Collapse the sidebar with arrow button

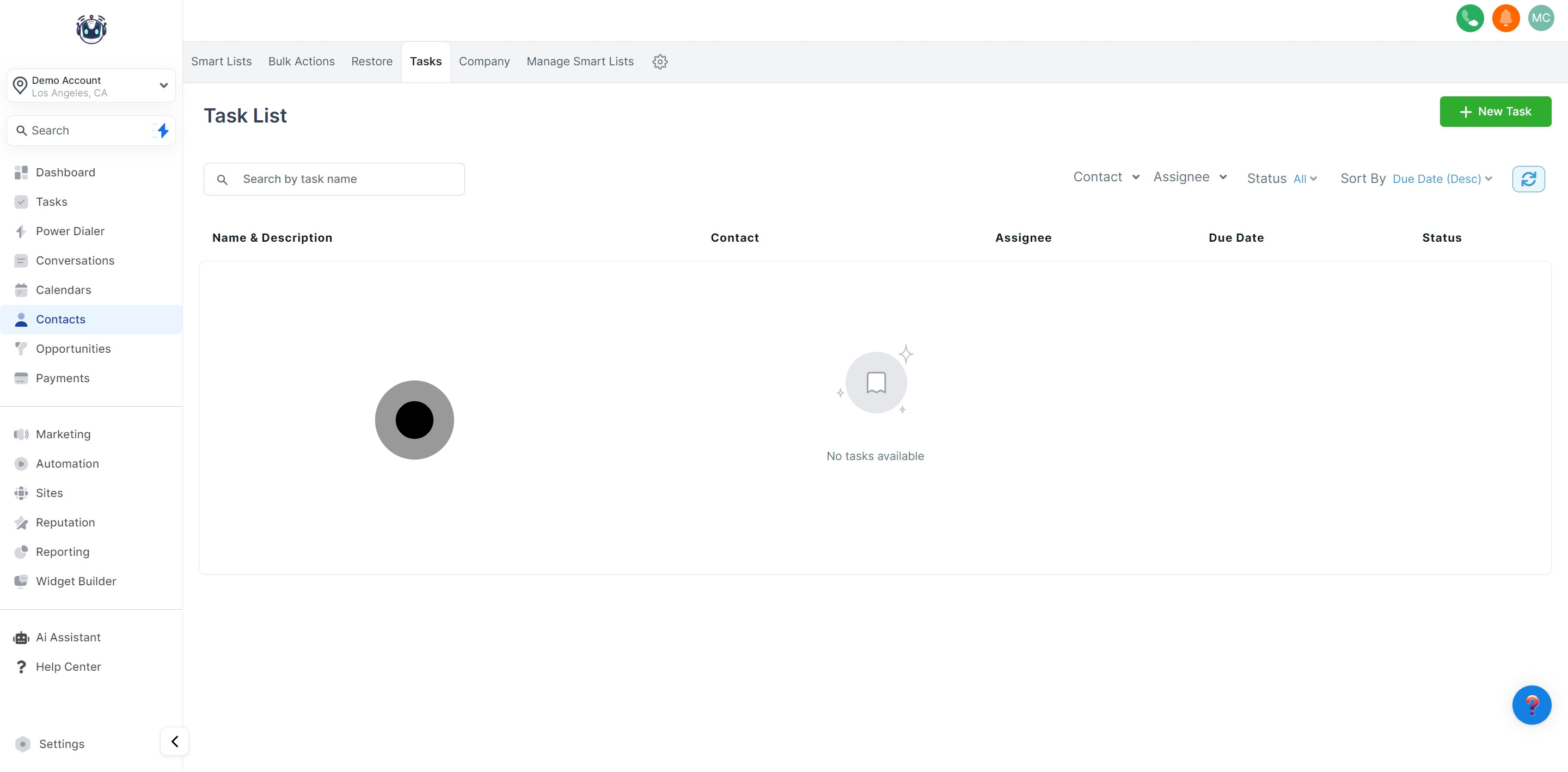coord(174,741)
